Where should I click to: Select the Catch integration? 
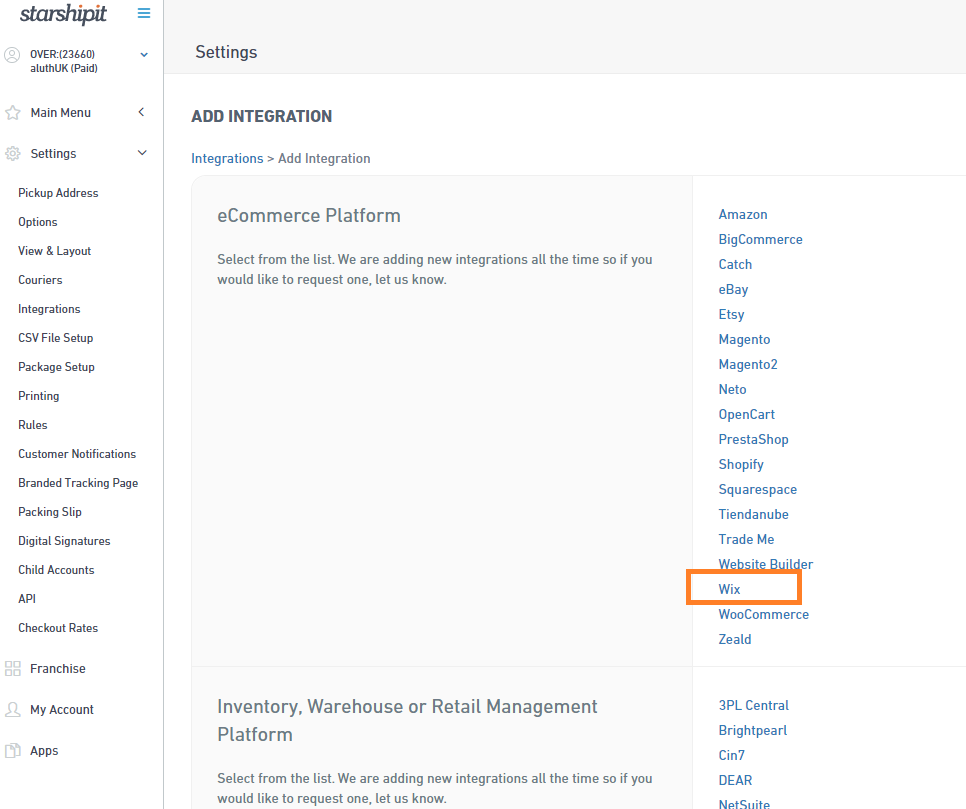(735, 264)
